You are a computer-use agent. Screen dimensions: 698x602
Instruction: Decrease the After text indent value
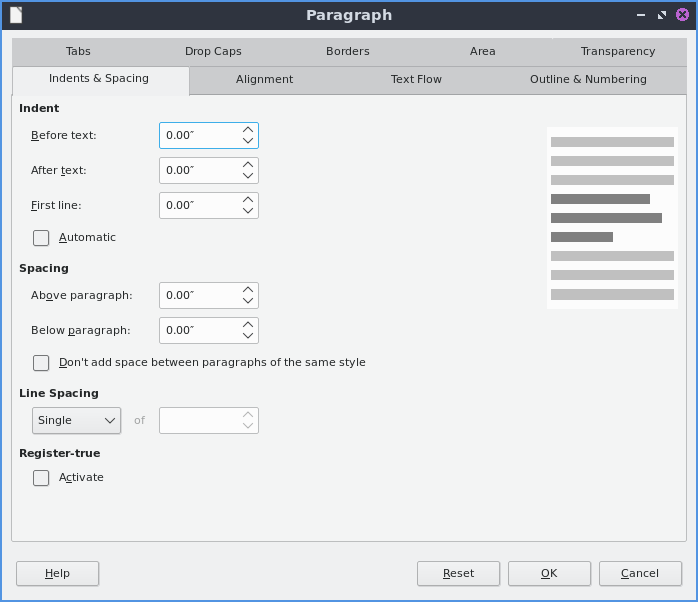247,176
